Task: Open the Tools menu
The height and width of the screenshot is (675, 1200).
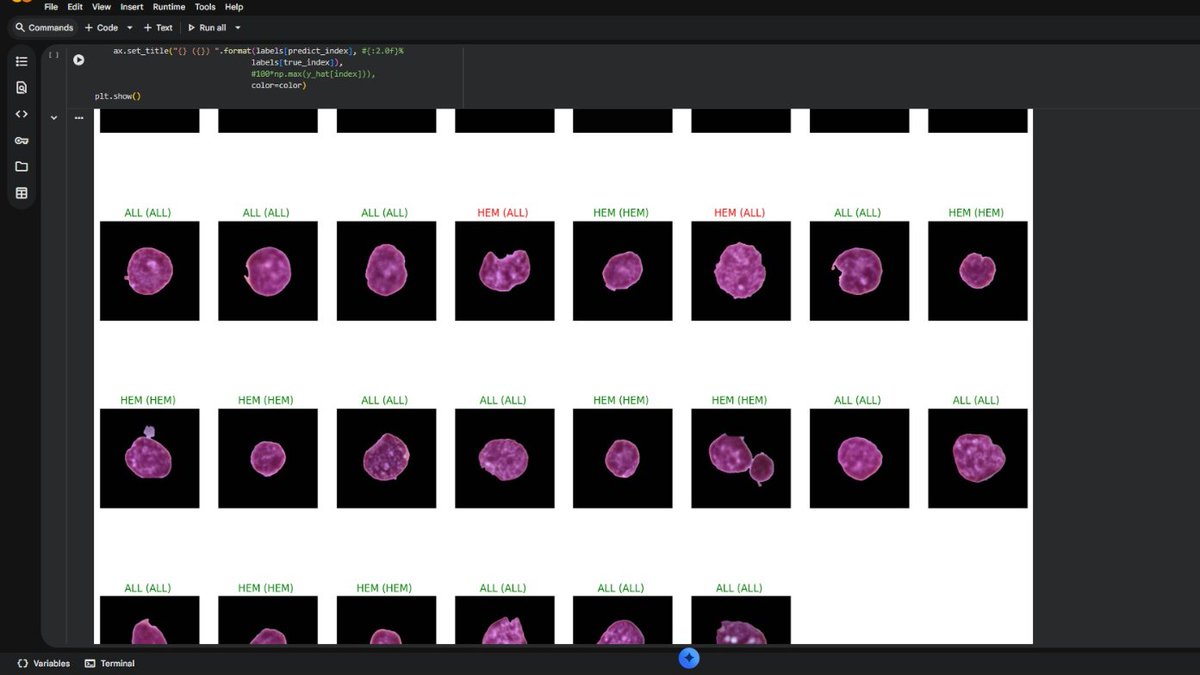Action: (x=205, y=7)
